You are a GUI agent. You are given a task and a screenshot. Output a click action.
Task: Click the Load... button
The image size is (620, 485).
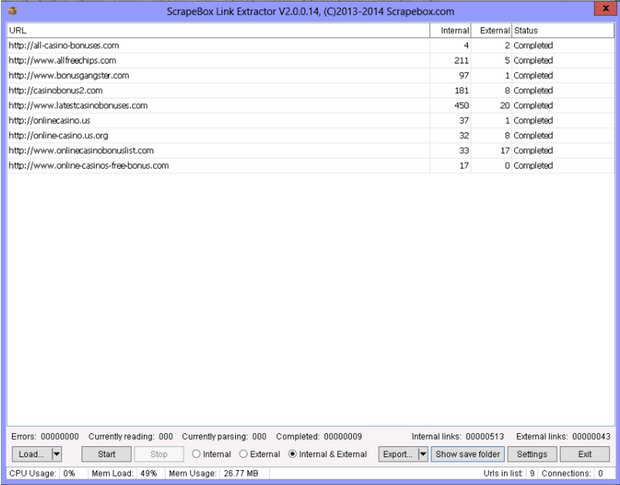tap(32, 454)
